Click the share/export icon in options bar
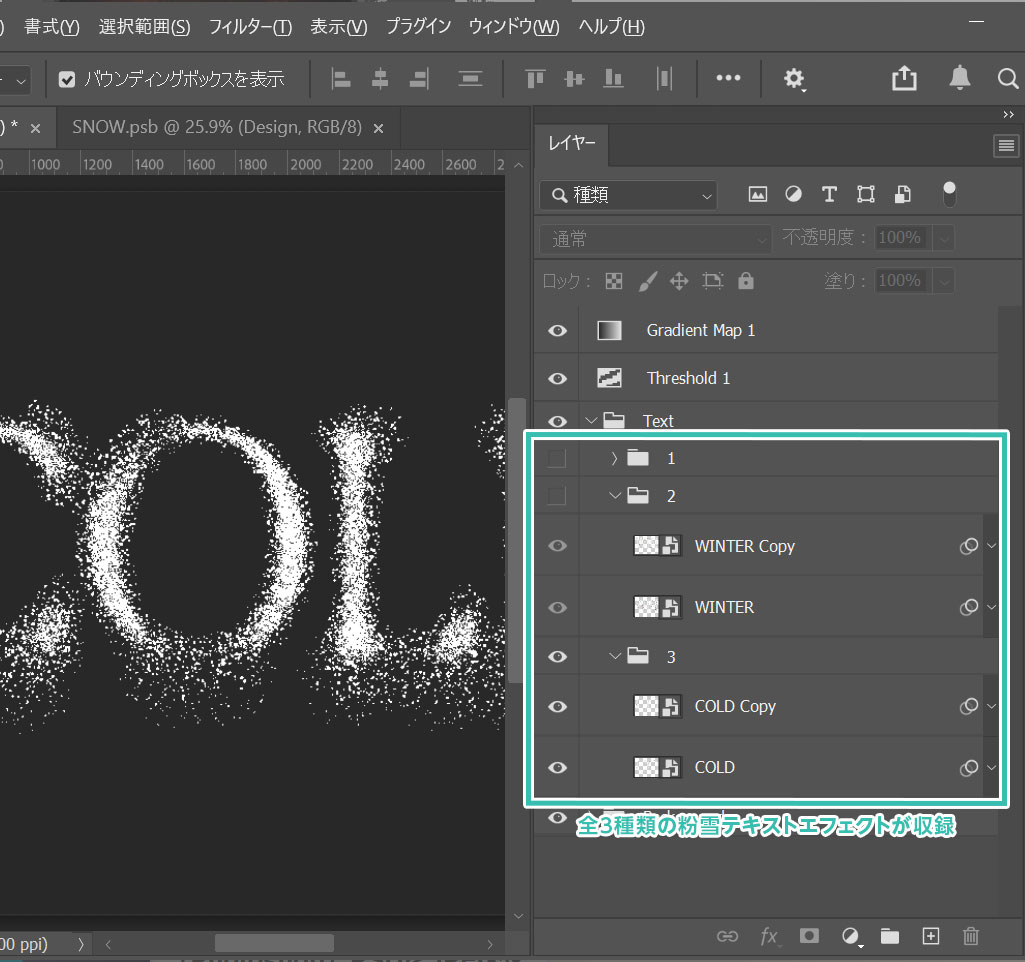The image size is (1025, 962). tap(904, 78)
